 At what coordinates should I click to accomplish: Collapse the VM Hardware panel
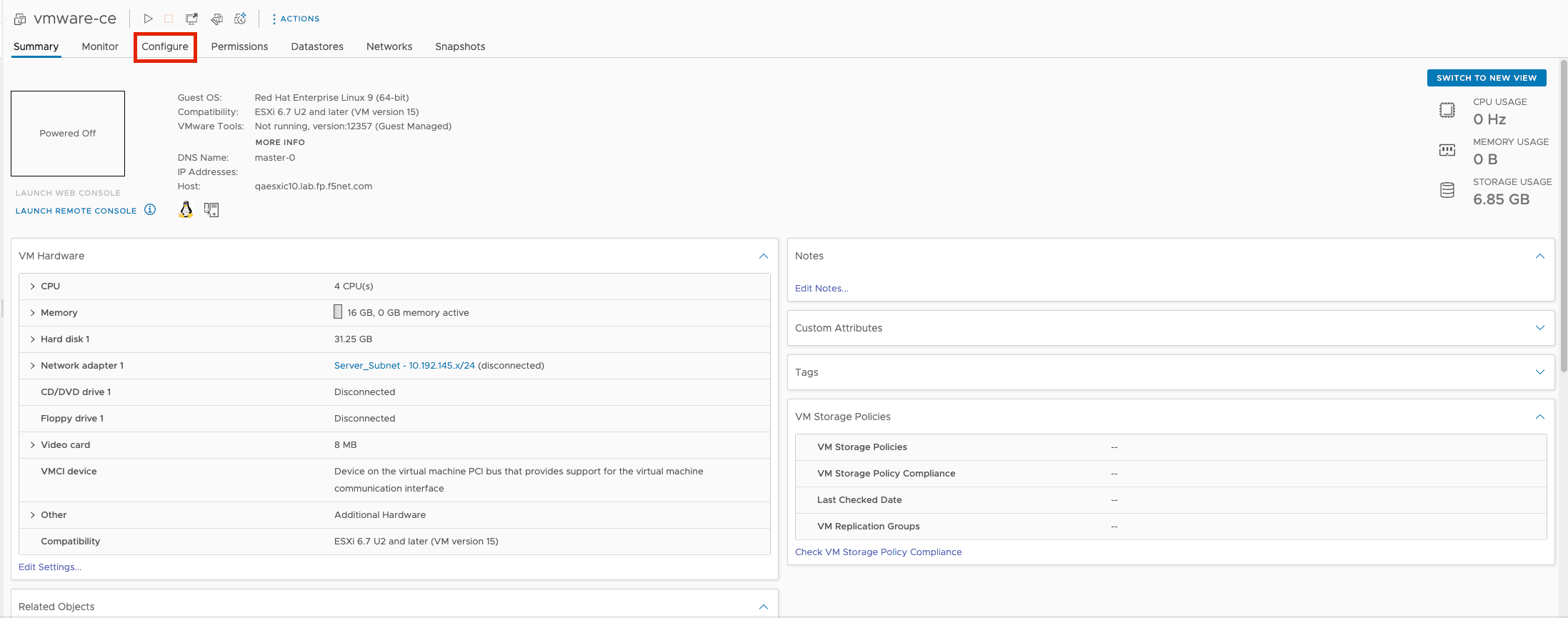(763, 256)
